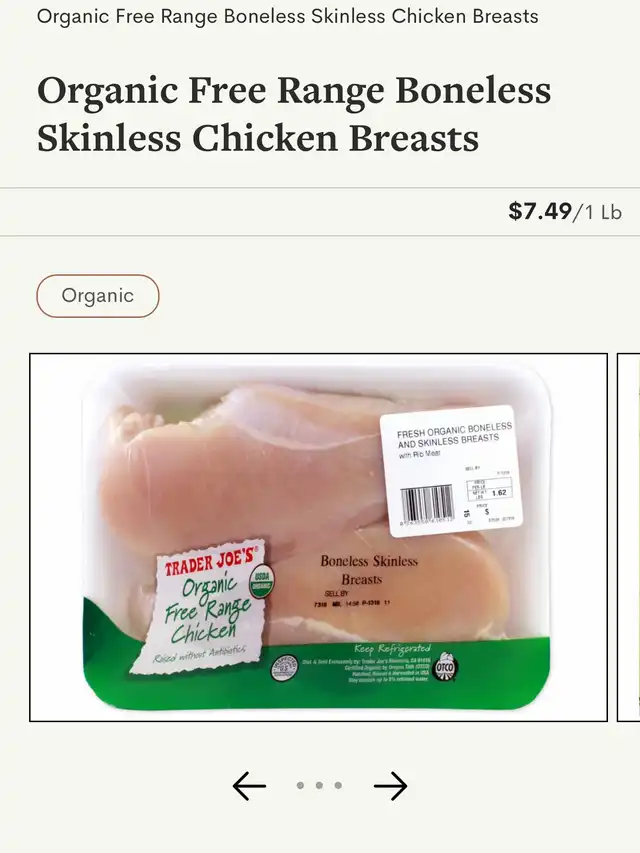
Task: Click the USDA Organic seal on package
Action: pos(262,582)
